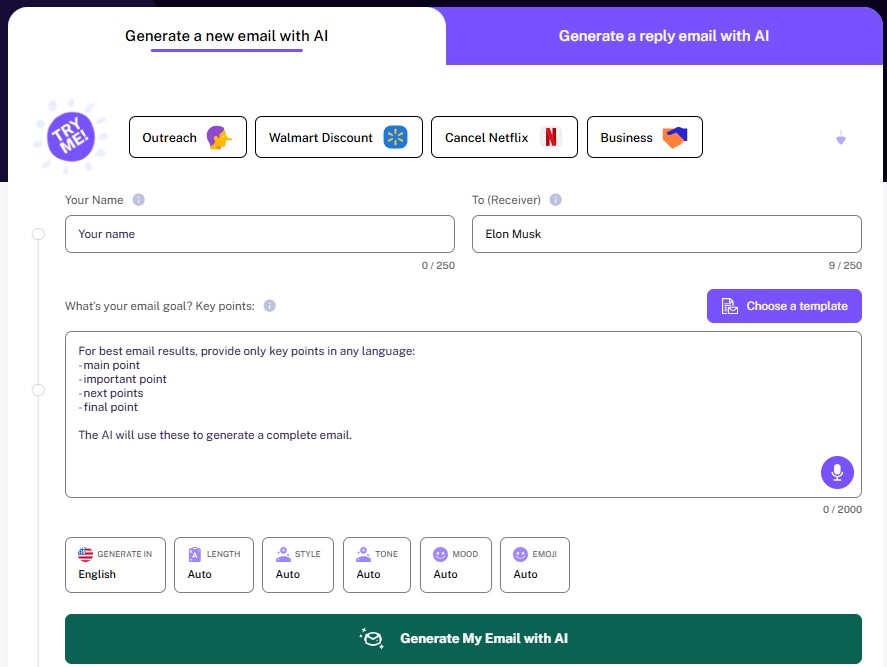The height and width of the screenshot is (667, 887).
Task: Pick the Business example preset
Action: tap(645, 137)
